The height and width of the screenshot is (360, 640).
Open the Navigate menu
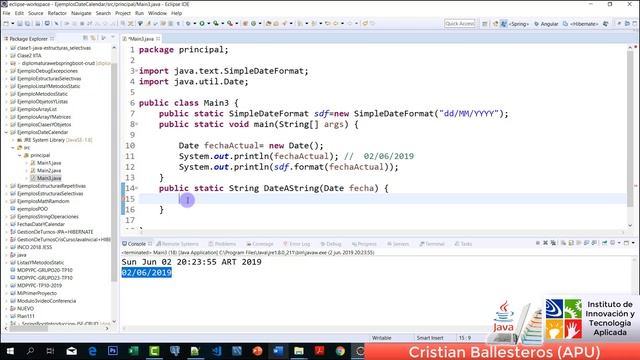81,13
